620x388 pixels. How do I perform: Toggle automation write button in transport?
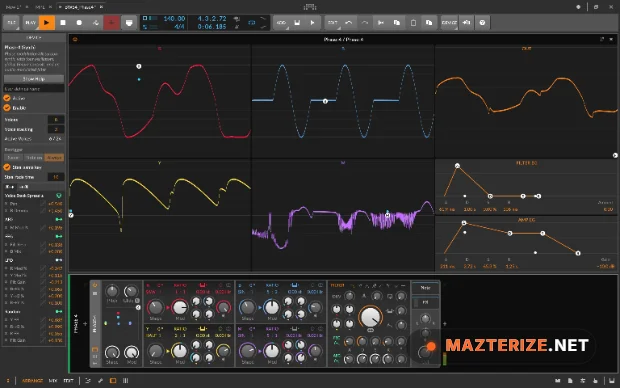tap(95, 23)
